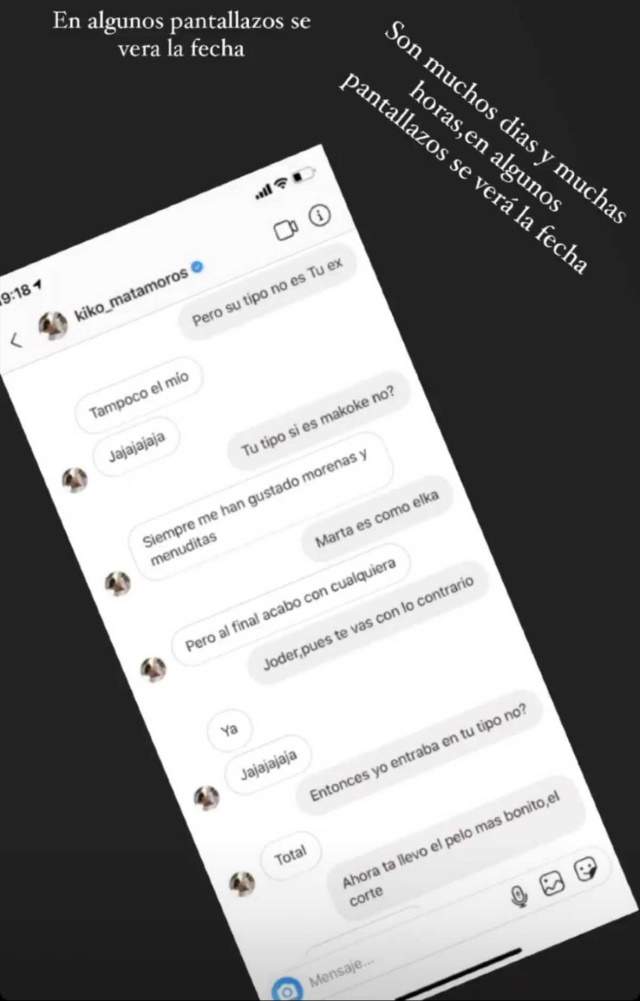Screen dimensions: 640x1001
Task: Tap the blue camera icon in message bar
Action: [x=287, y=990]
